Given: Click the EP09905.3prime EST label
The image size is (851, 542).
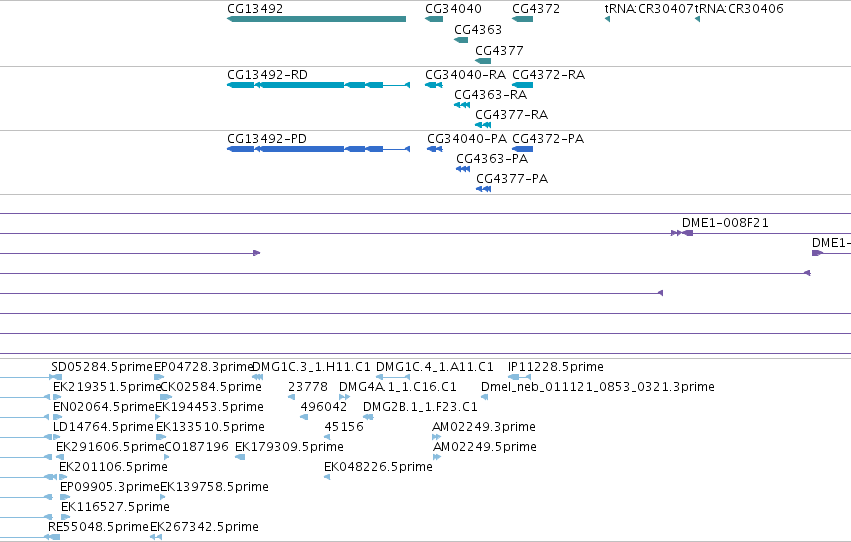Looking at the screenshot, I should pos(110,488).
